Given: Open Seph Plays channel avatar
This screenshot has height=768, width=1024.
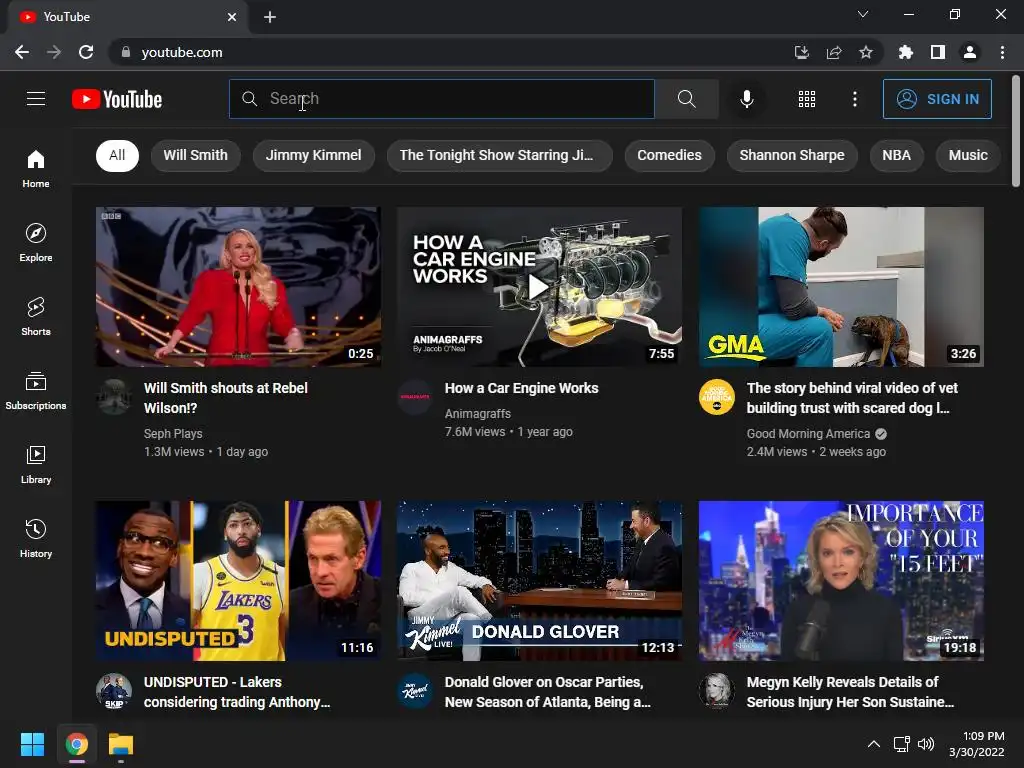Looking at the screenshot, I should coord(114,396).
